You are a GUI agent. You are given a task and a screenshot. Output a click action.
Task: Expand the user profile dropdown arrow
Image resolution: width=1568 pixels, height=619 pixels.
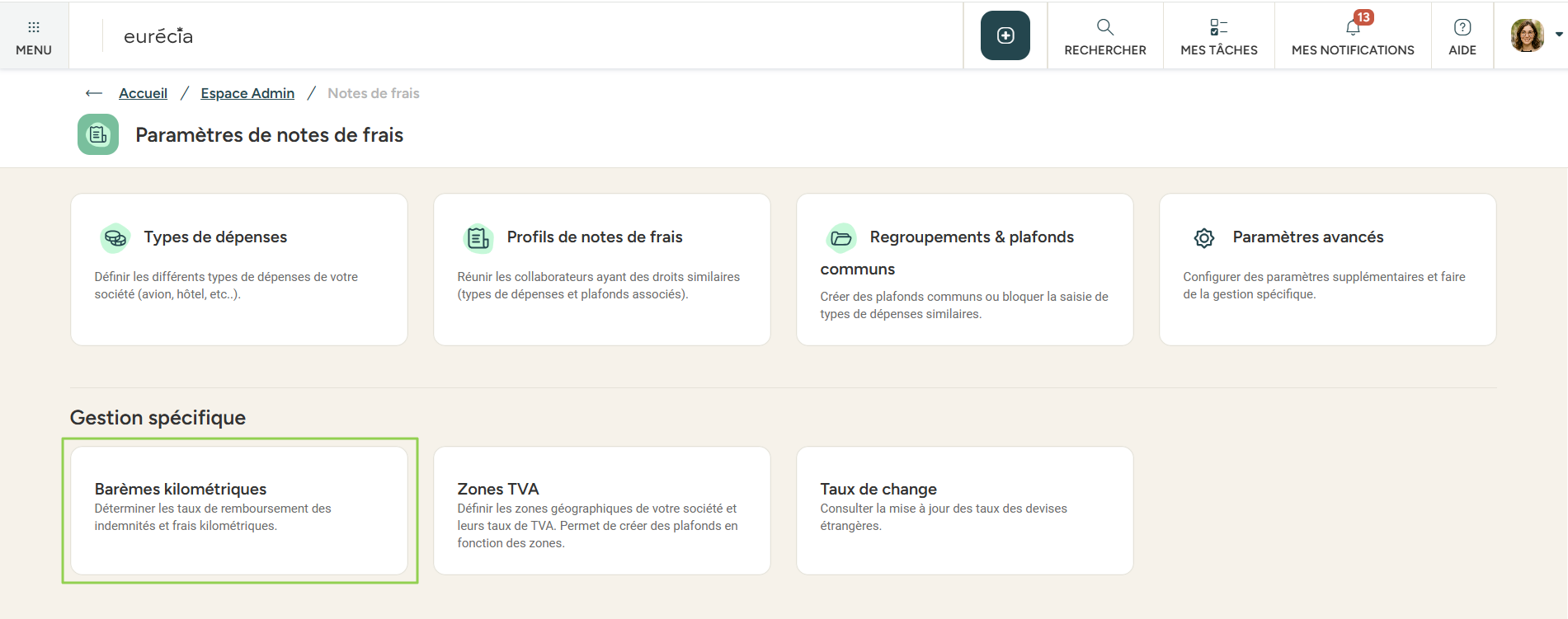click(1558, 35)
